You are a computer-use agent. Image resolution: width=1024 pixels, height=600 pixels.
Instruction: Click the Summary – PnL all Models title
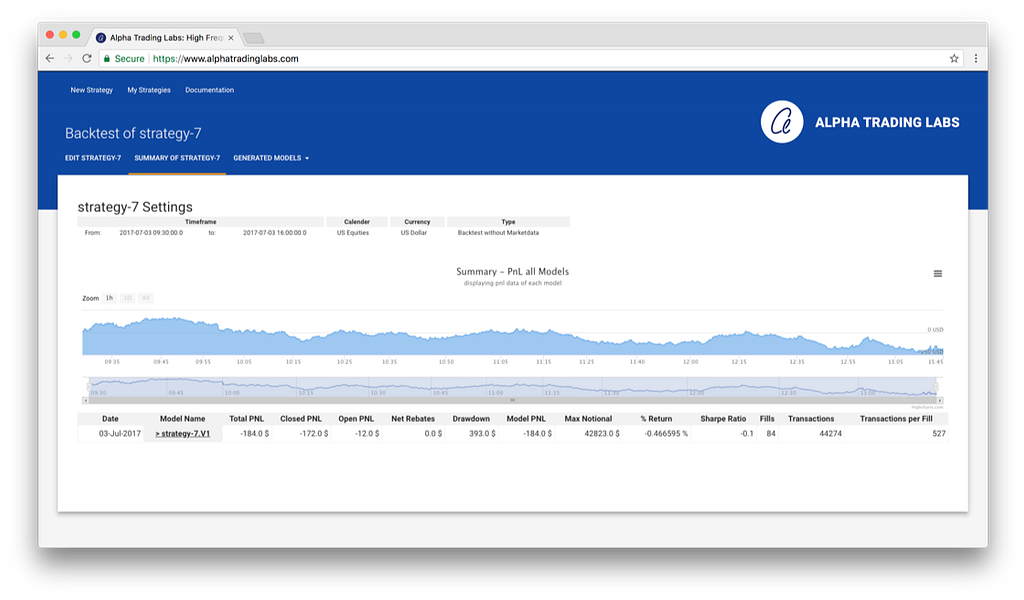tap(513, 272)
